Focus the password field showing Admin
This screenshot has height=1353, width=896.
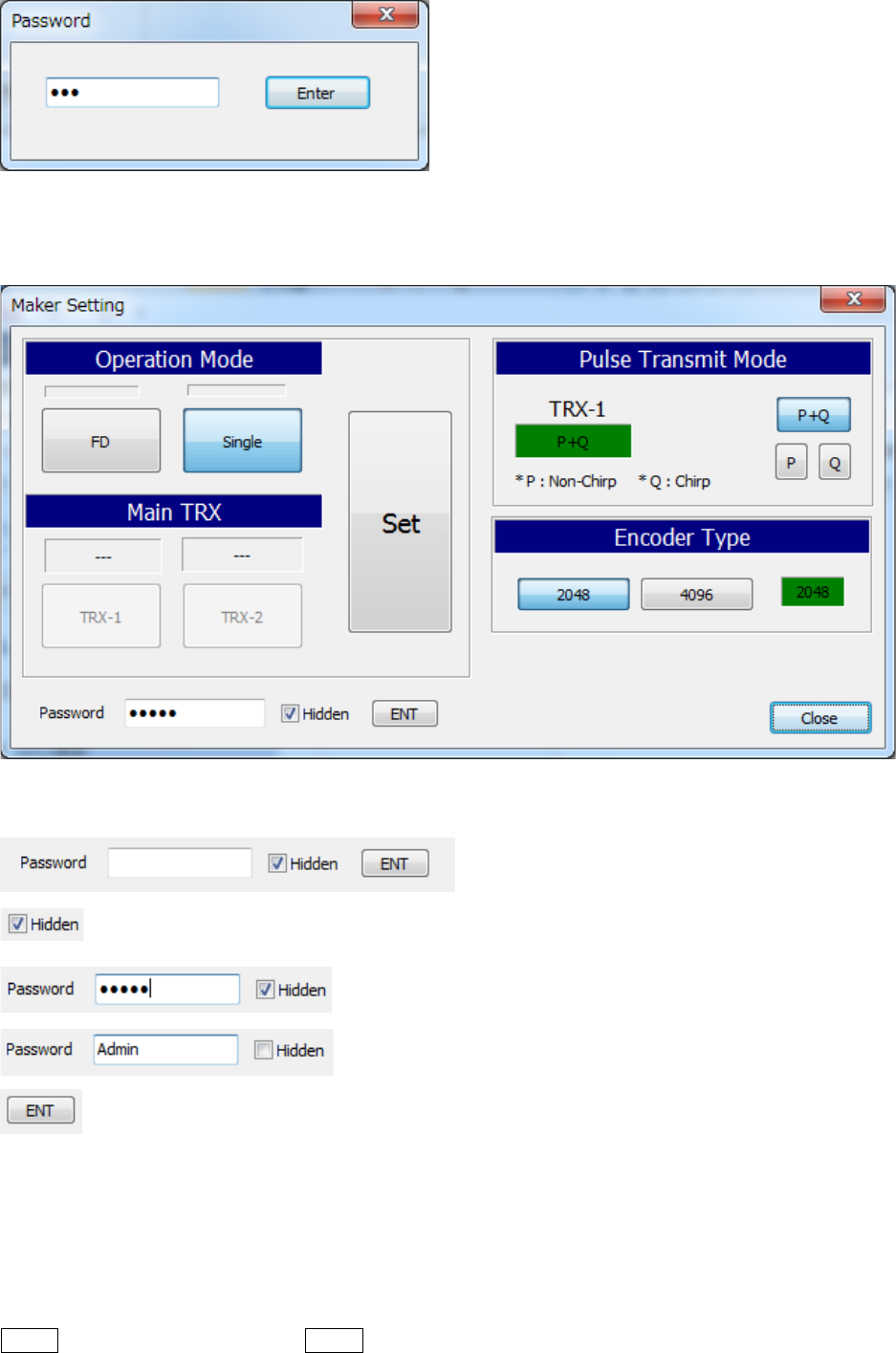165,1049
